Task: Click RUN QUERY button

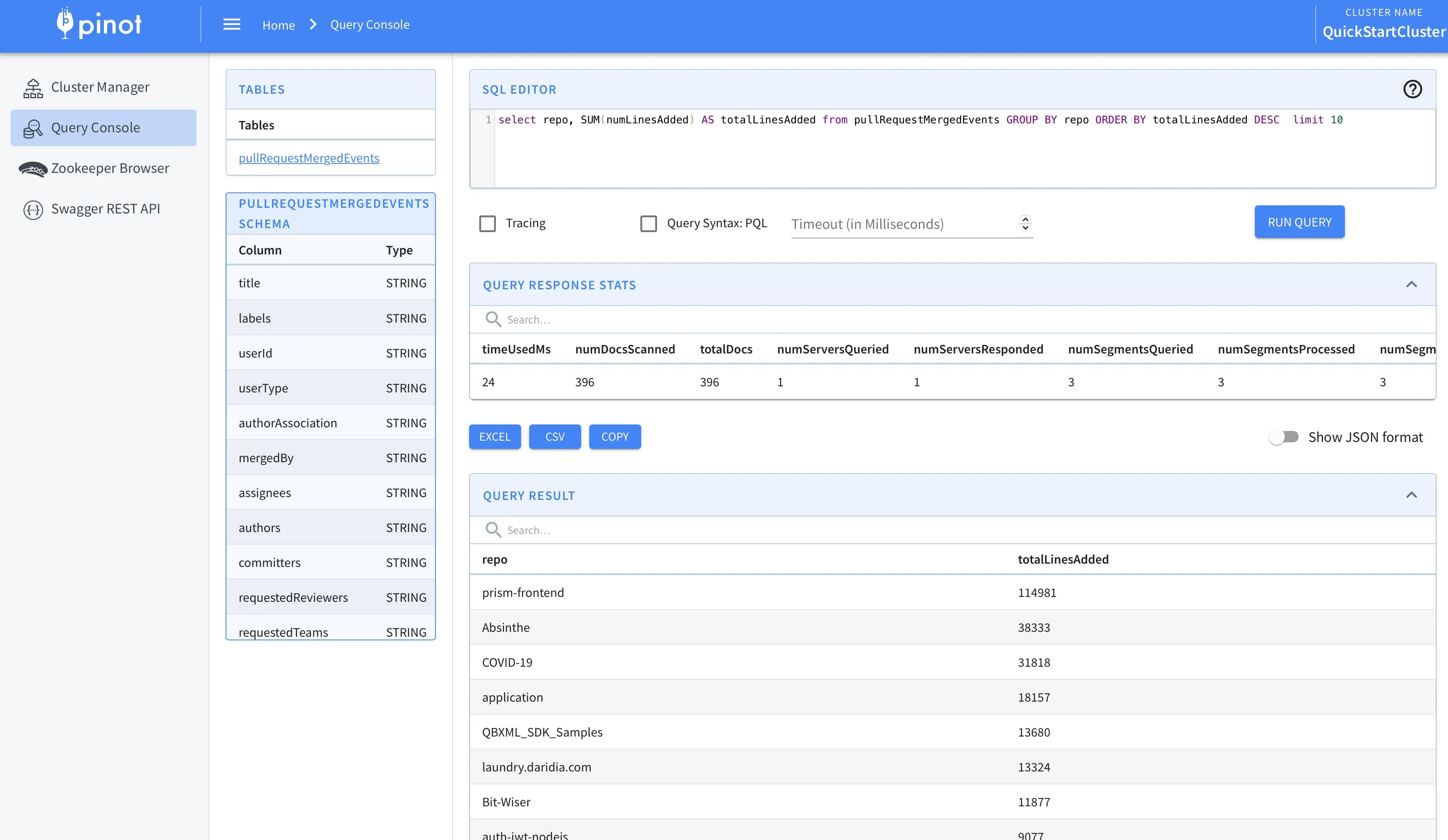Action: [1299, 221]
